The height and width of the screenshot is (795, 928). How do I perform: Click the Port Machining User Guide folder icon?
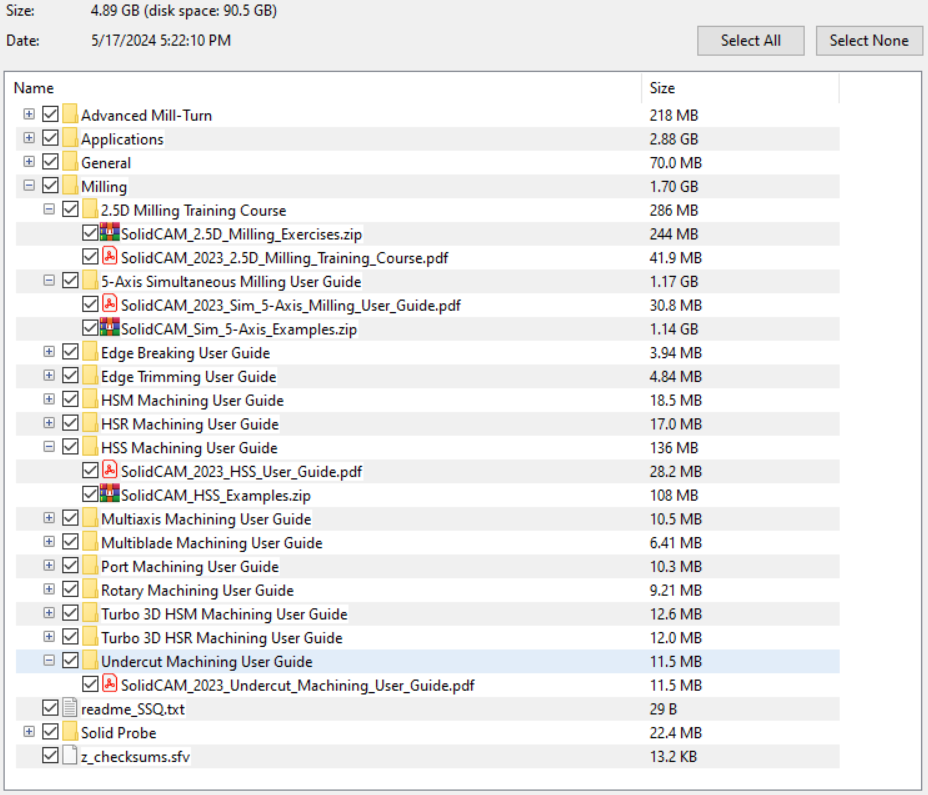[x=90, y=565]
